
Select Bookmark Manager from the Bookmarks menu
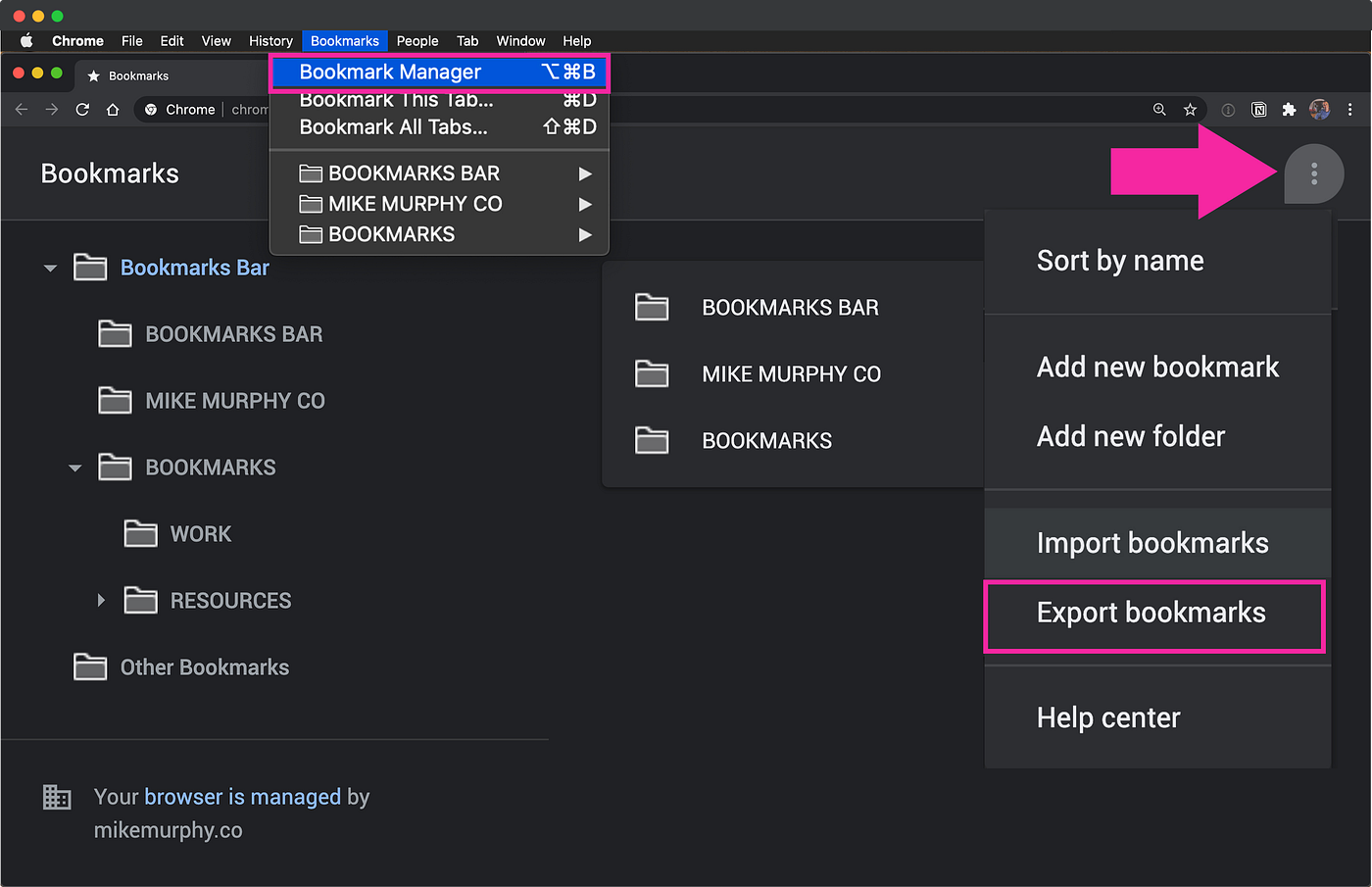coord(390,72)
